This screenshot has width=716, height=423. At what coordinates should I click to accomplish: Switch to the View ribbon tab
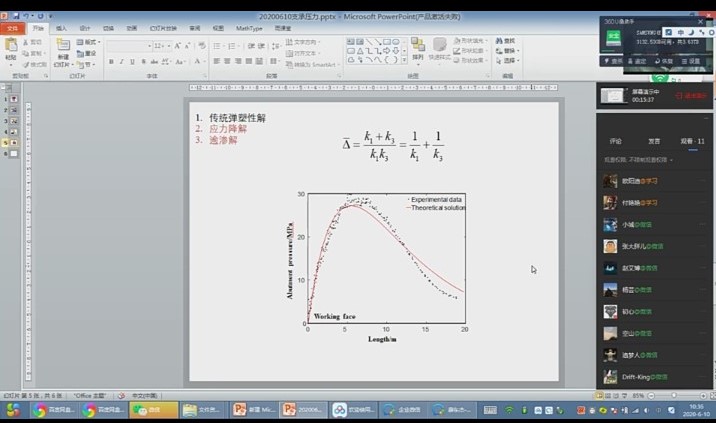(218, 28)
